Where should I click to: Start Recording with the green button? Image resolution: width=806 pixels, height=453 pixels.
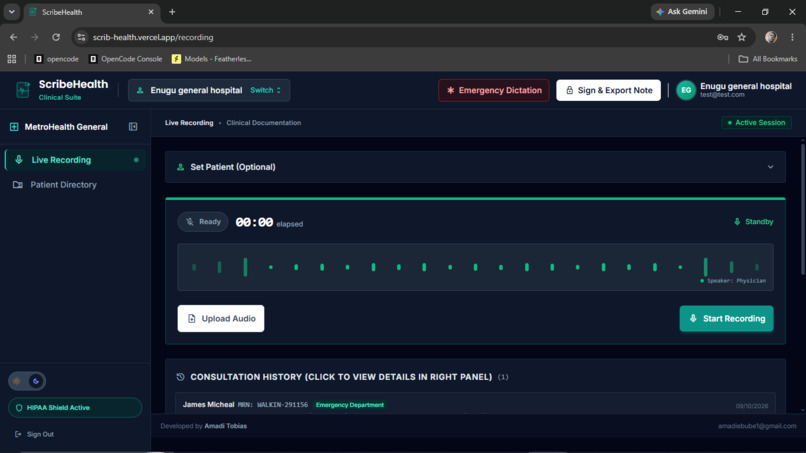pos(726,318)
